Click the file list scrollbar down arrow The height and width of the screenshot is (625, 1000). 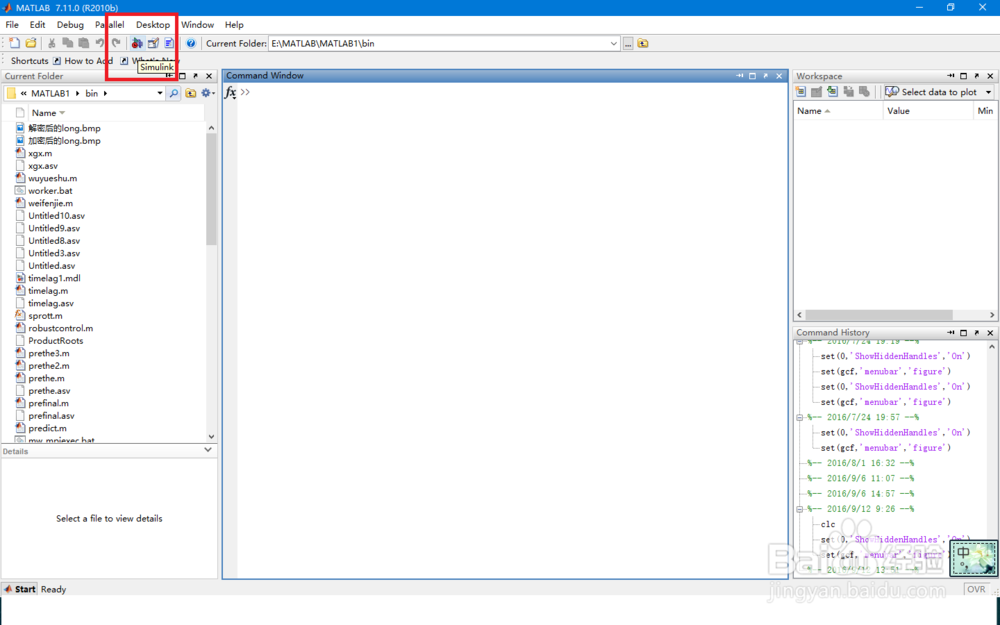211,437
